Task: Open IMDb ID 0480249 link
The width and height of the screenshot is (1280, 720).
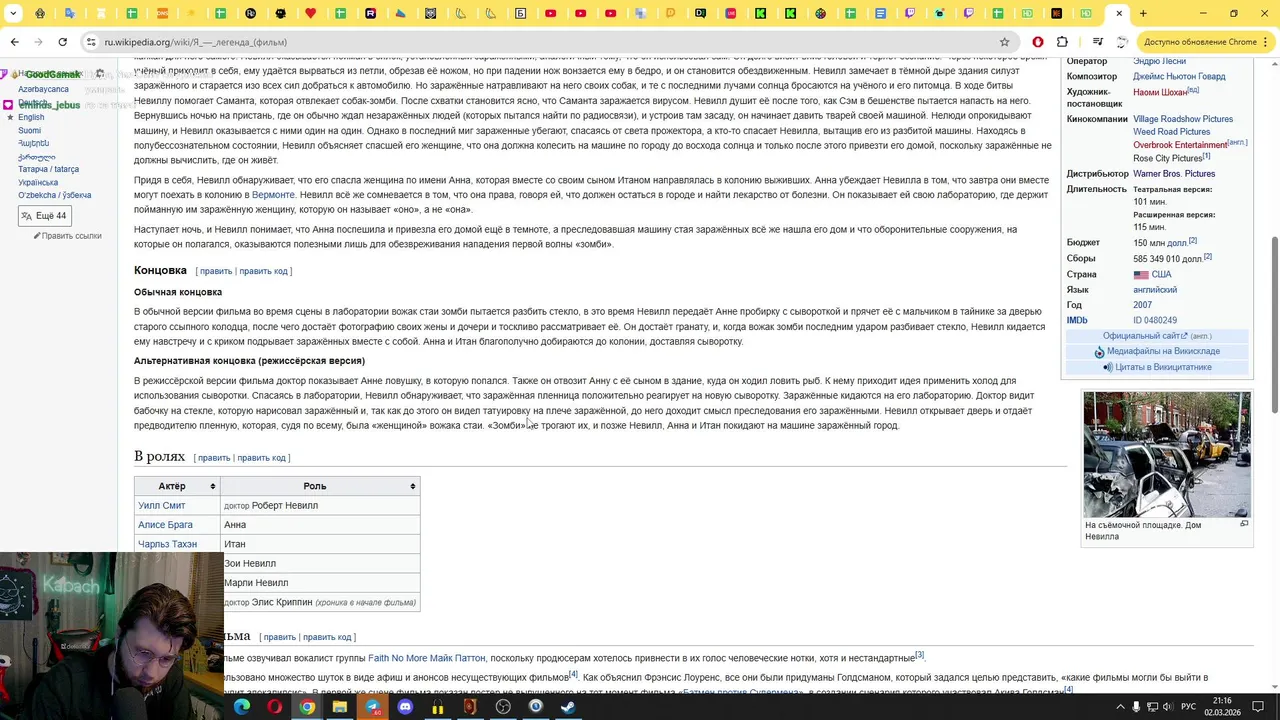Action: [1155, 321]
